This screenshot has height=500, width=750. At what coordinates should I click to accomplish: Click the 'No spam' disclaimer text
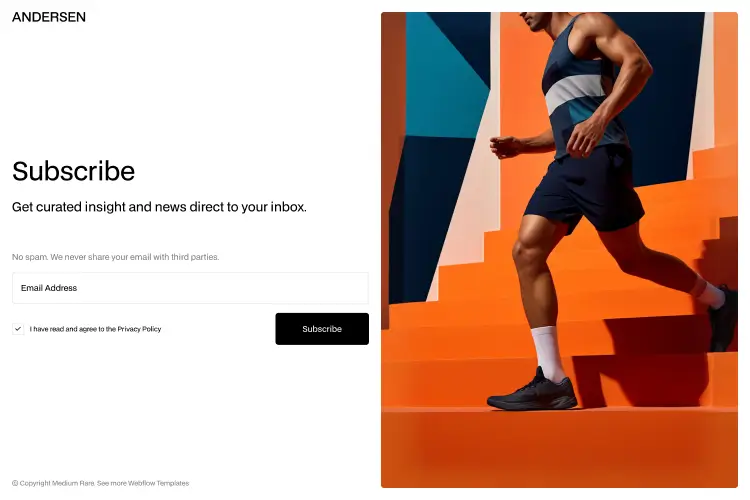pos(115,257)
